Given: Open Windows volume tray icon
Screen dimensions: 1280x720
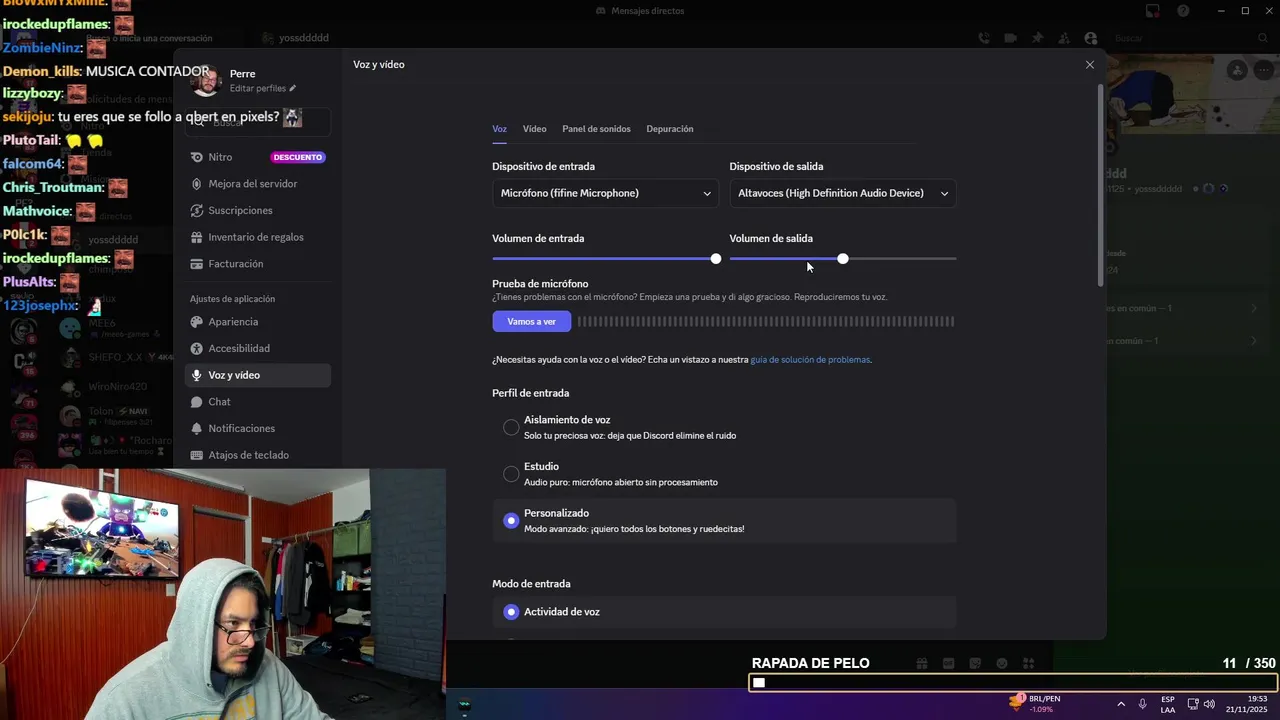Looking at the screenshot, I should (x=1209, y=704).
